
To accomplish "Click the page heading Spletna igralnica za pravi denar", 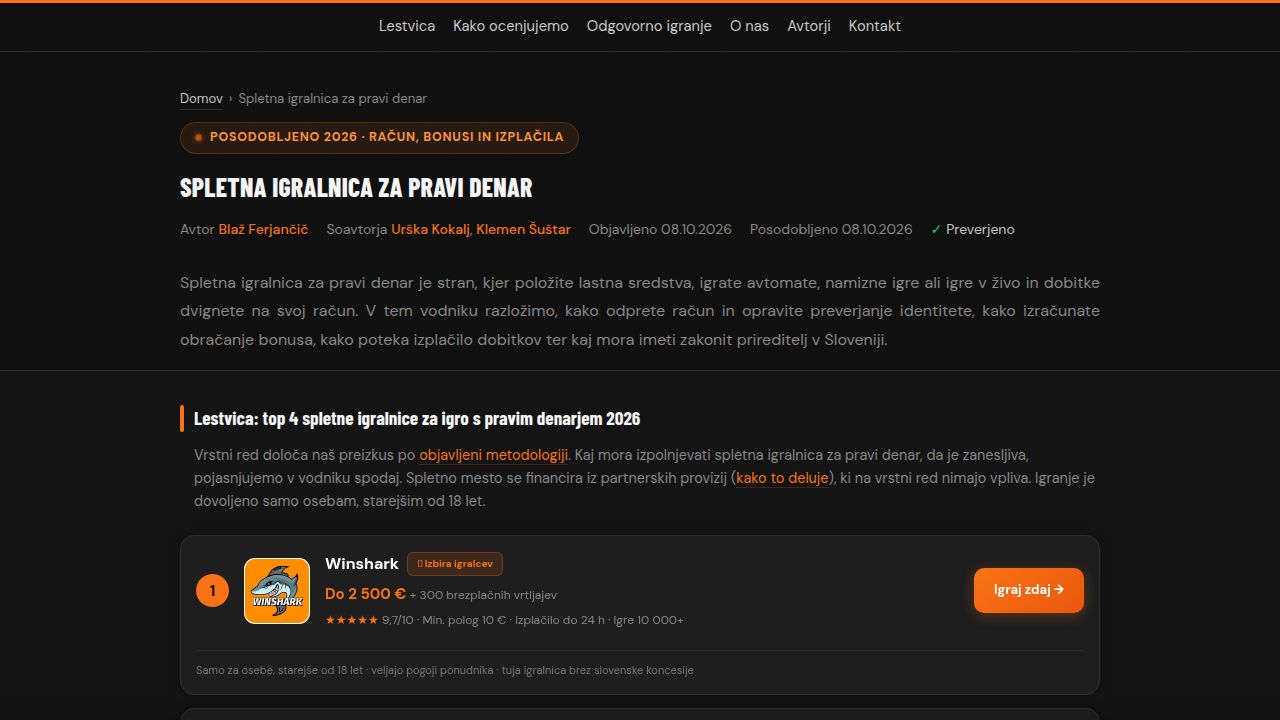I will tap(356, 187).
